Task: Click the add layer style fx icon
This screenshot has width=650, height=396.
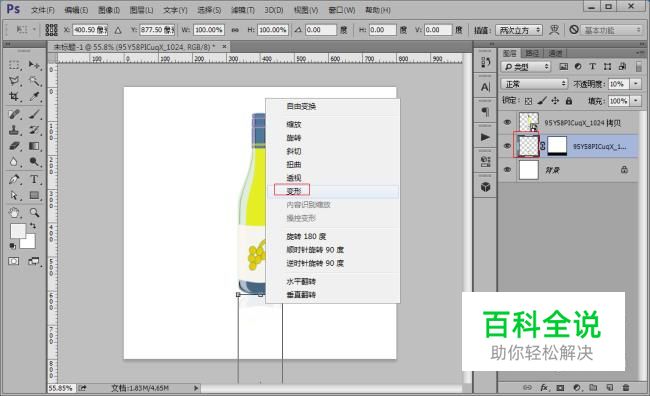Action: tap(544, 387)
